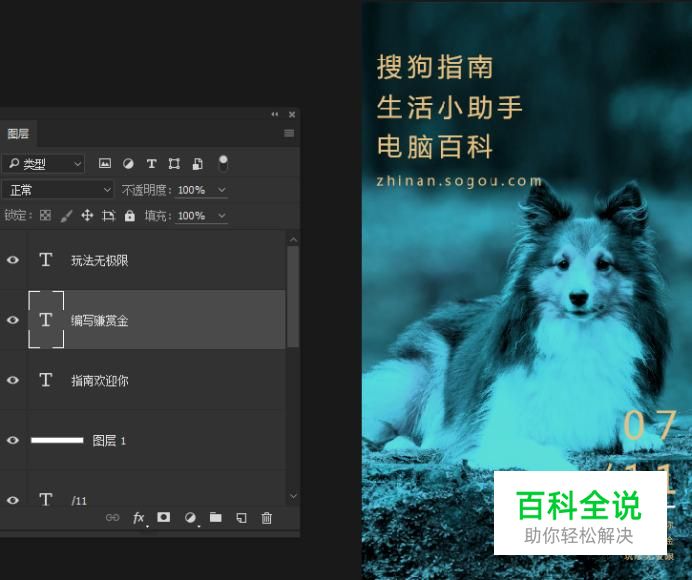
Task: Create a new layer
Action: (241, 517)
